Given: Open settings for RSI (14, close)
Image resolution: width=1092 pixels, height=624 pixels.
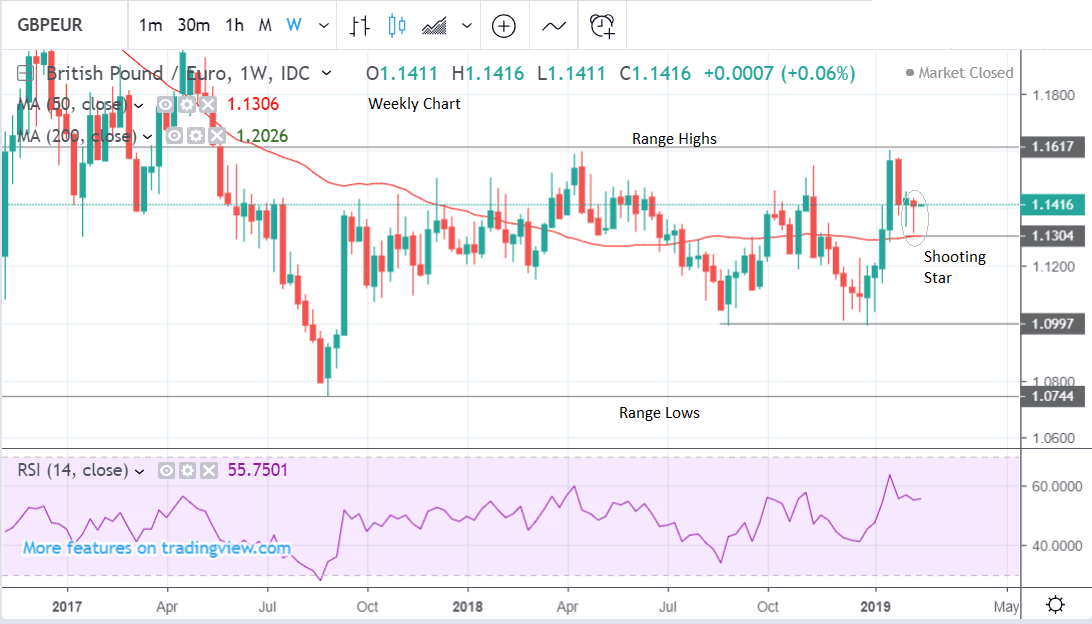Looking at the screenshot, I should click(187, 471).
